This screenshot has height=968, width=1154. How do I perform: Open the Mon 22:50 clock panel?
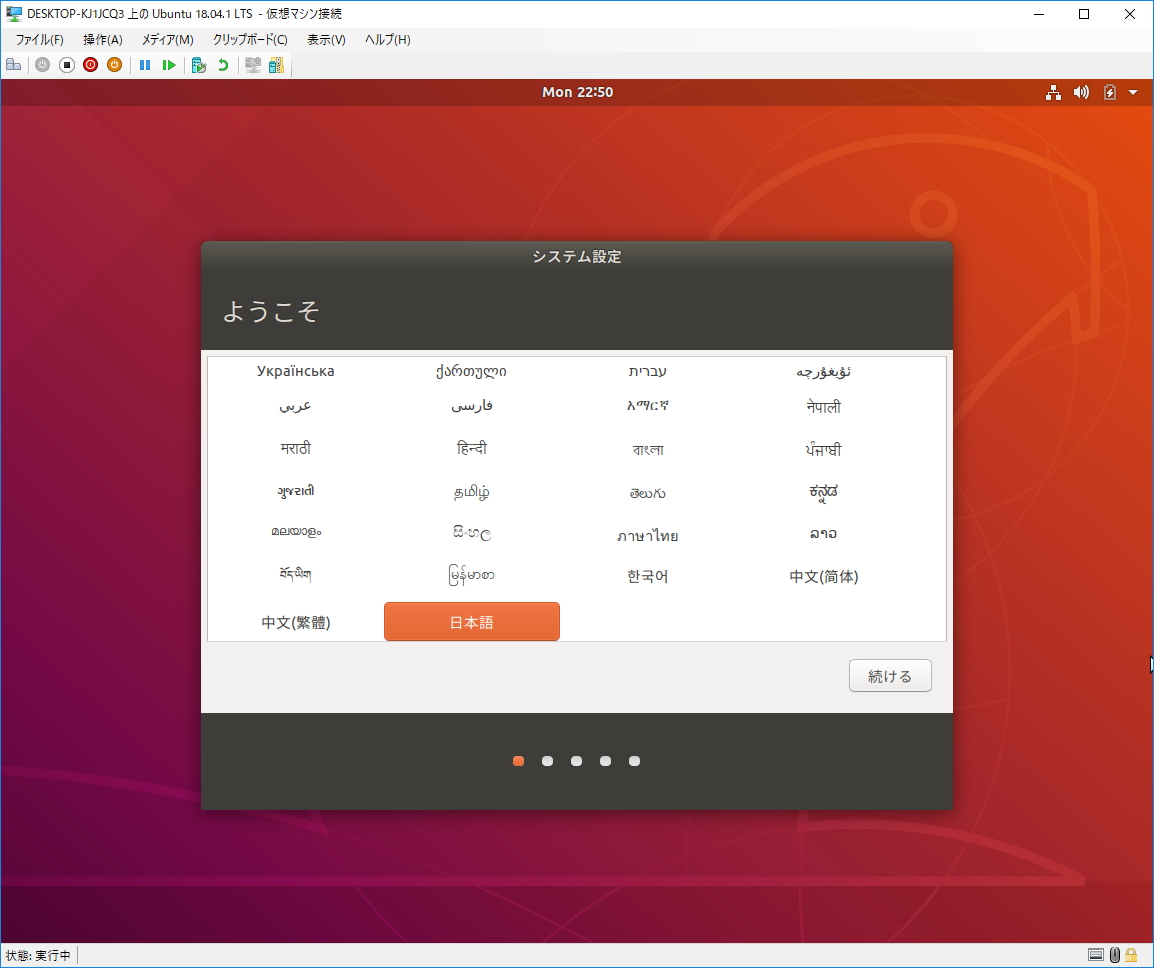point(577,92)
